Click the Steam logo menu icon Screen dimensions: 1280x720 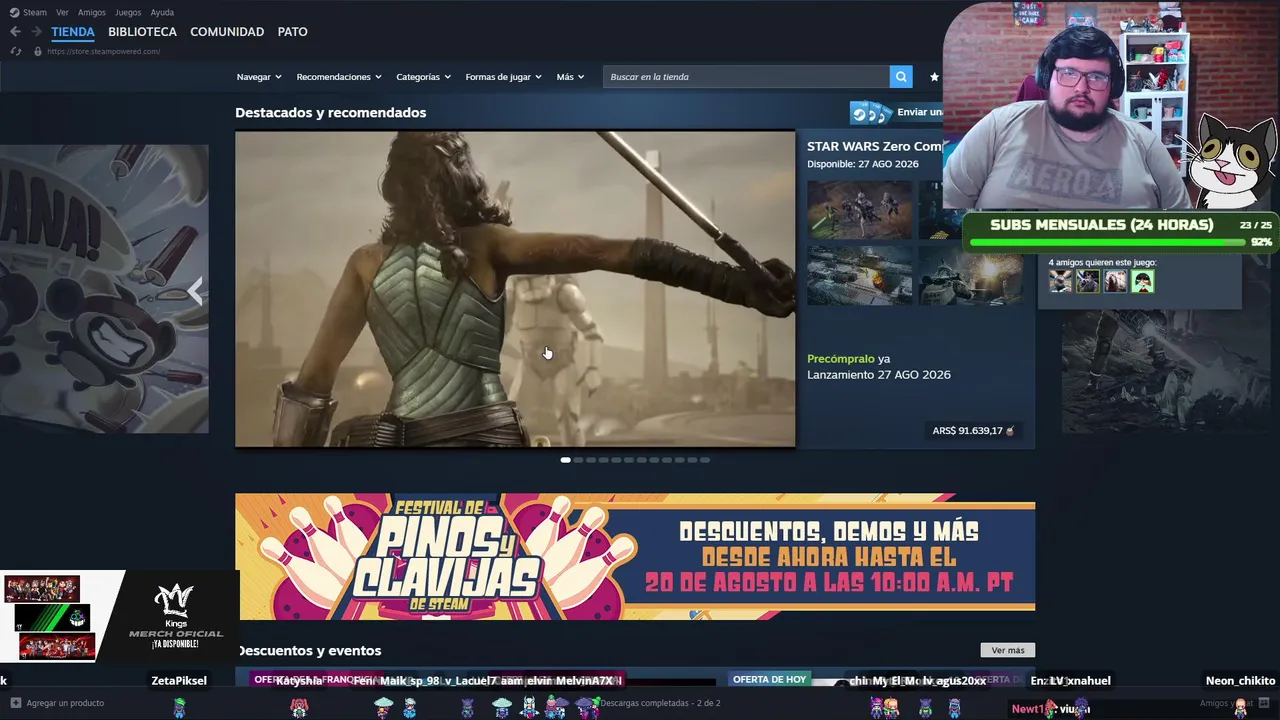[14, 12]
